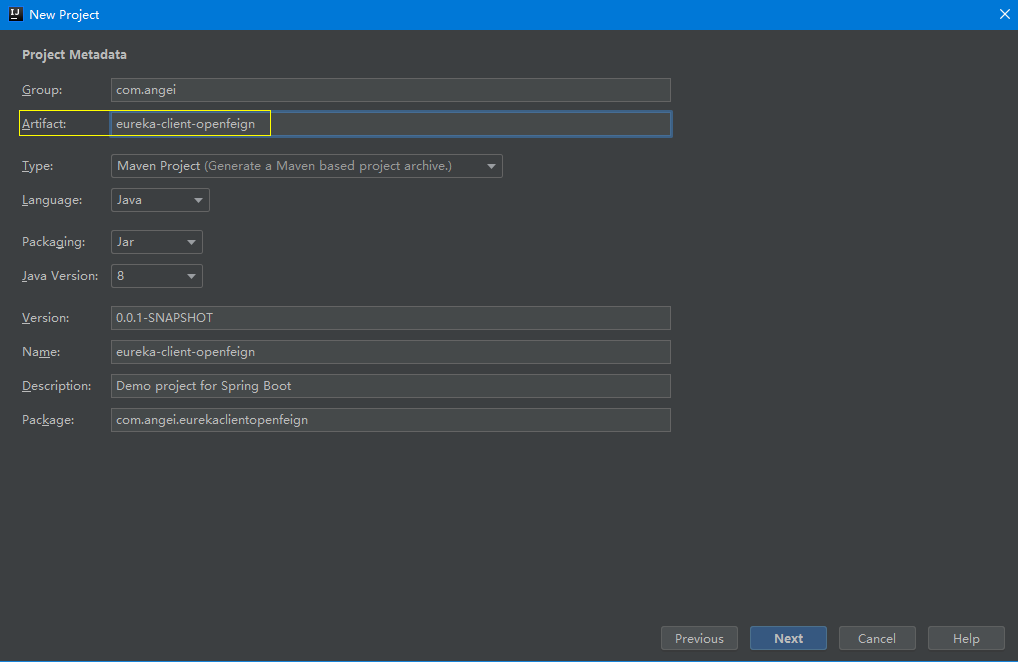Click the IntelliJ IDEA icon in title bar

[x=15, y=15]
